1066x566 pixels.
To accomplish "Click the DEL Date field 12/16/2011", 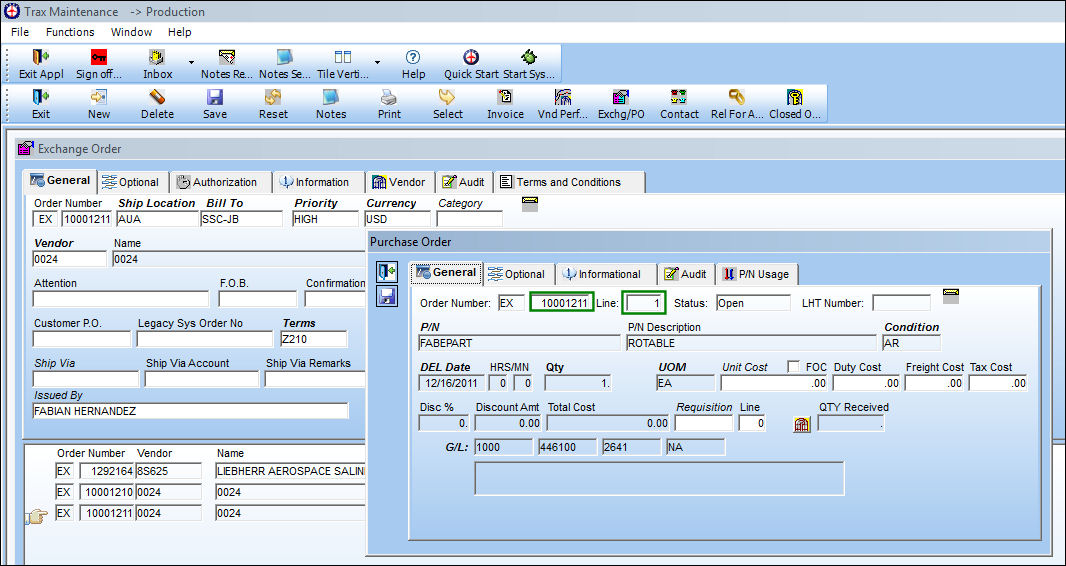I will tap(451, 383).
